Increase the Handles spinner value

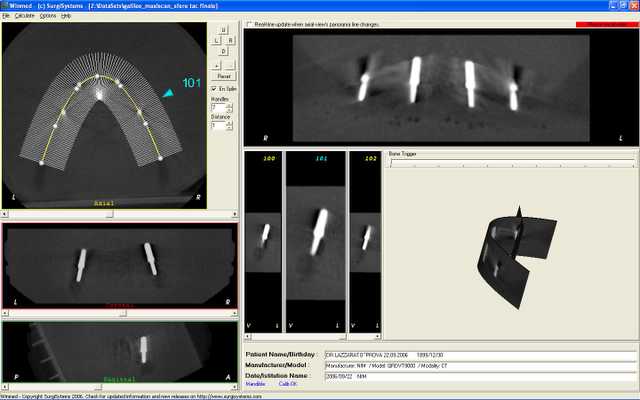pyautogui.click(x=229, y=106)
